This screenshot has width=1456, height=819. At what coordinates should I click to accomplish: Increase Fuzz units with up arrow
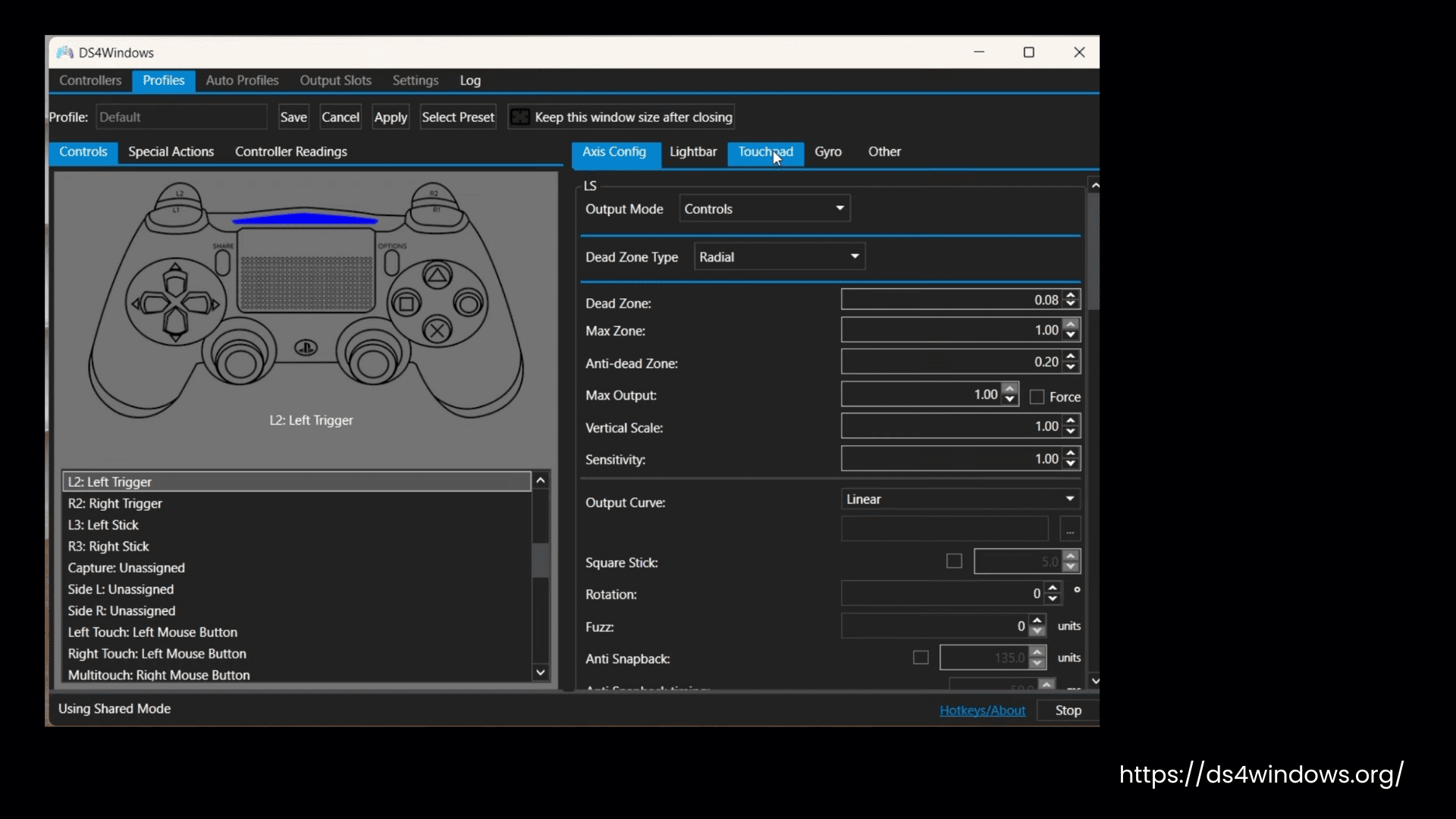[x=1037, y=621]
